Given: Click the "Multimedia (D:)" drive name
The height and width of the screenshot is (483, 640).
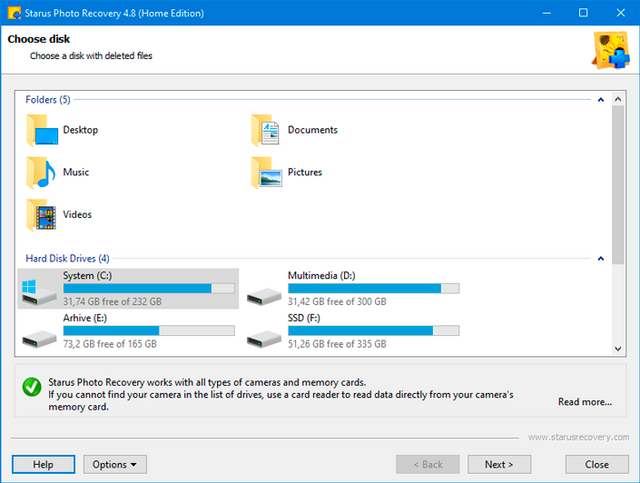Looking at the screenshot, I should 322,276.
